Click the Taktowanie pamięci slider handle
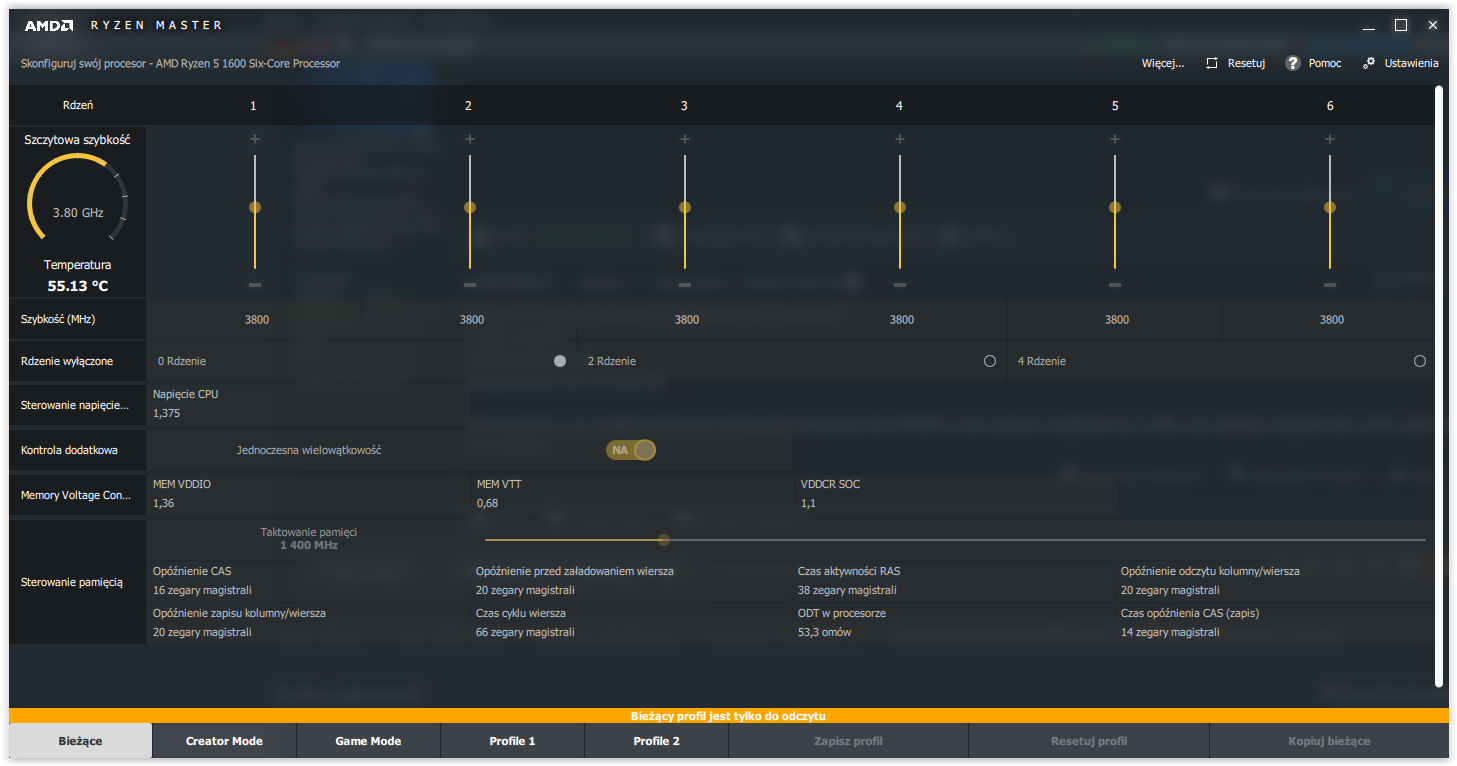 coord(663,540)
